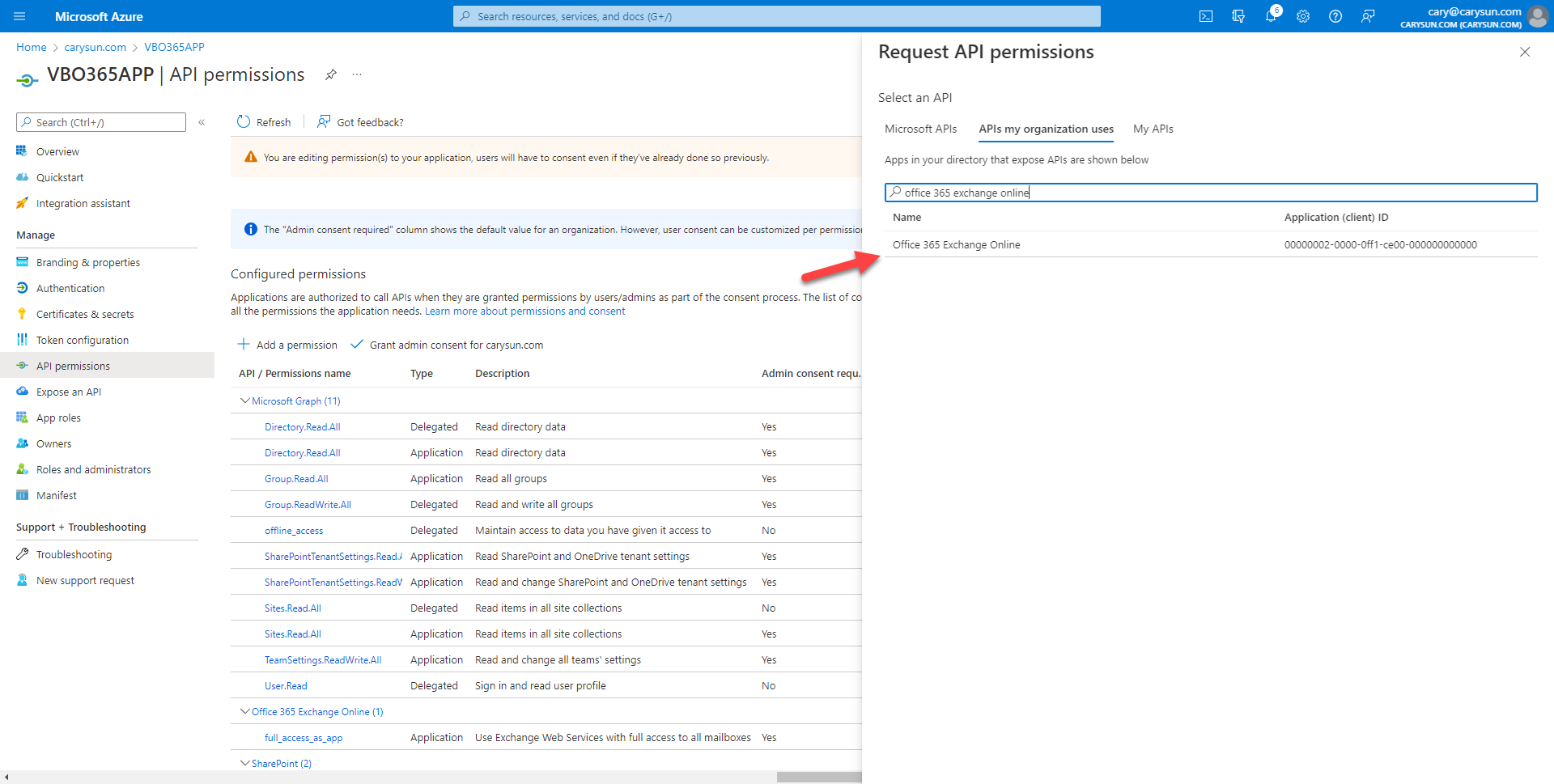Open the top bar feedback icon
1554x784 pixels.
1368,16
